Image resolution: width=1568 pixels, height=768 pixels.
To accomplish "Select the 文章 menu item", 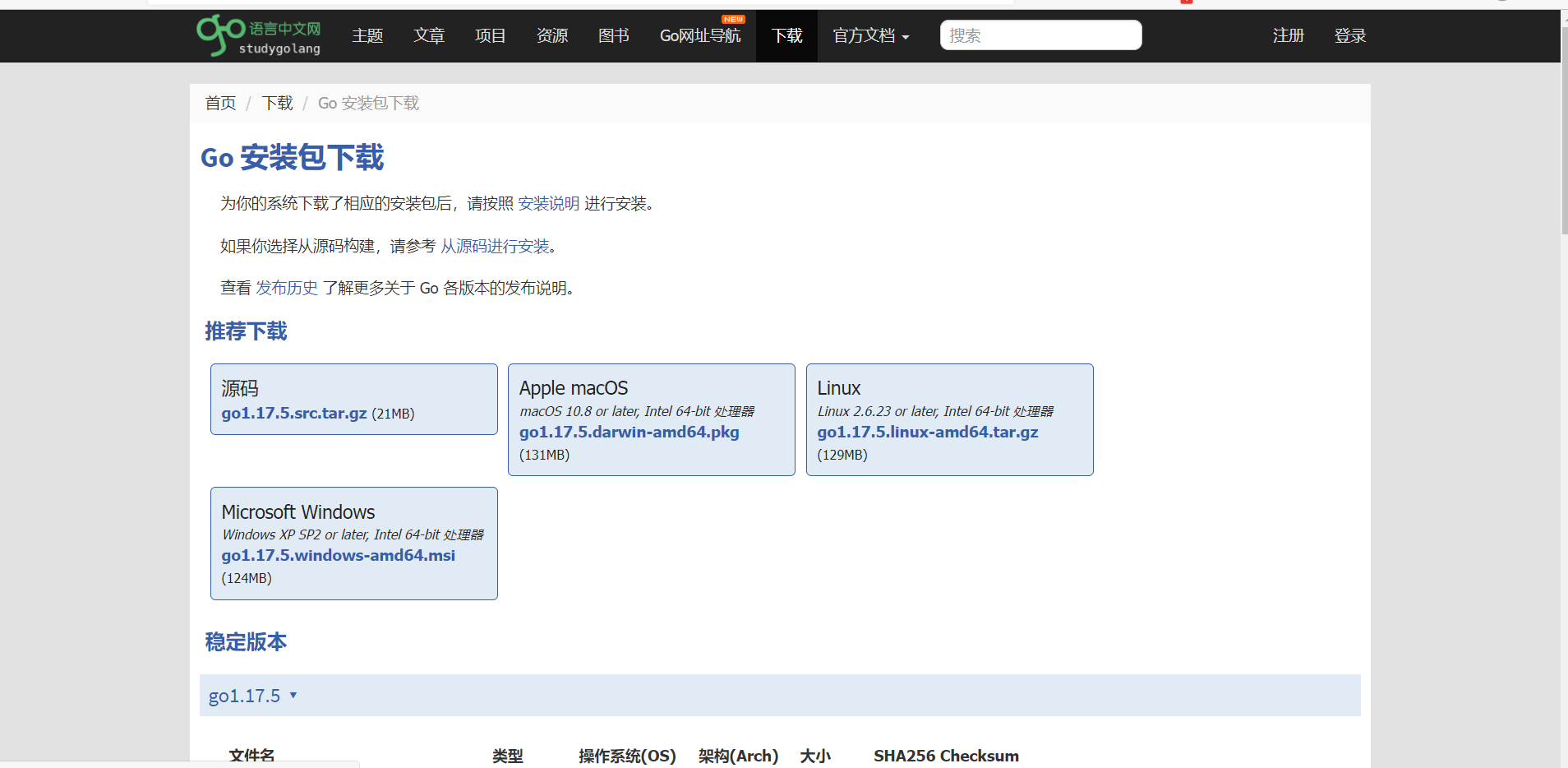I will click(x=428, y=35).
